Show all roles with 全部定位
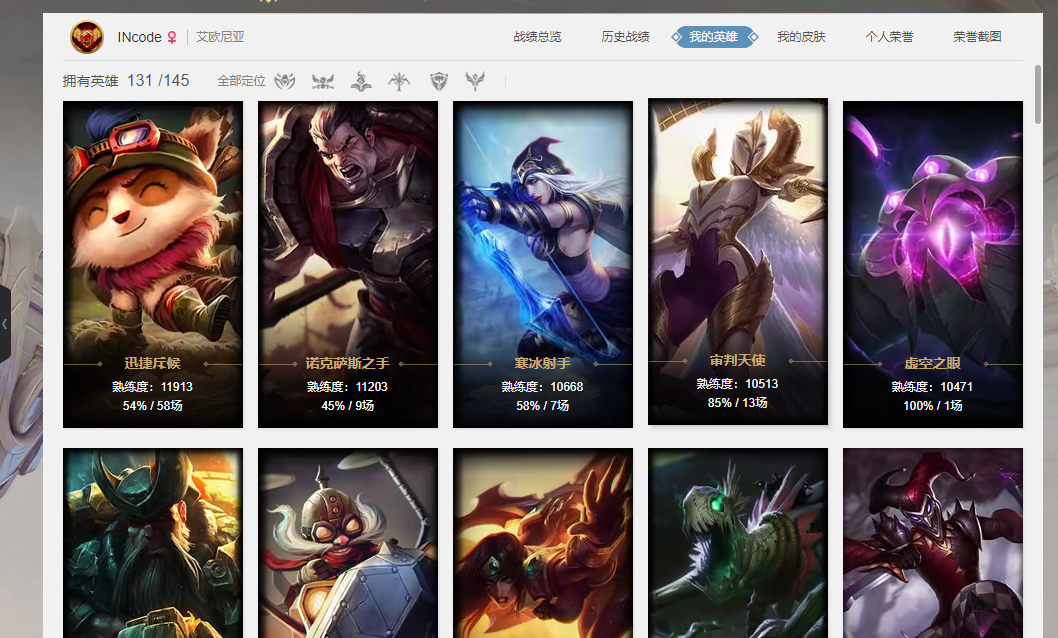 pyautogui.click(x=242, y=82)
